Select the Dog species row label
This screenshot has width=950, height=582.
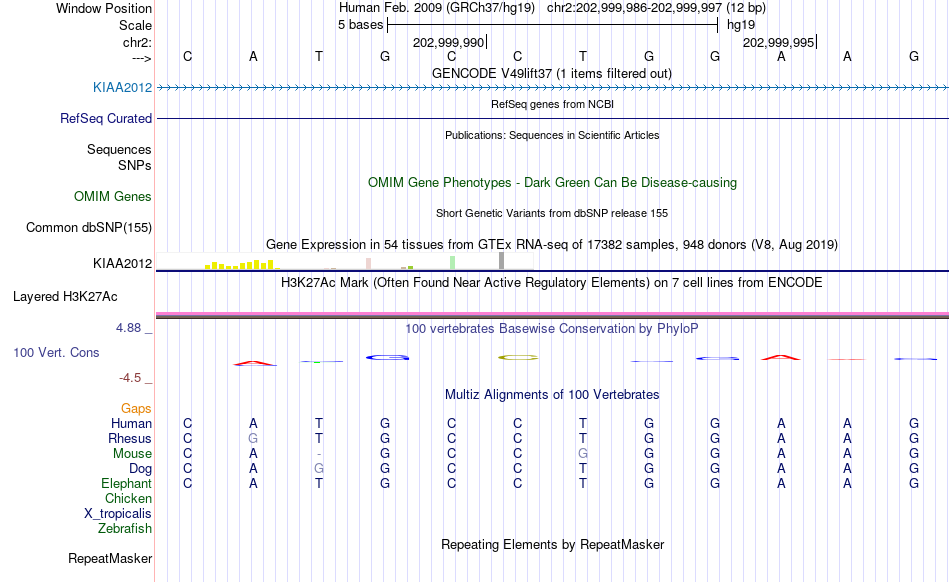point(141,469)
